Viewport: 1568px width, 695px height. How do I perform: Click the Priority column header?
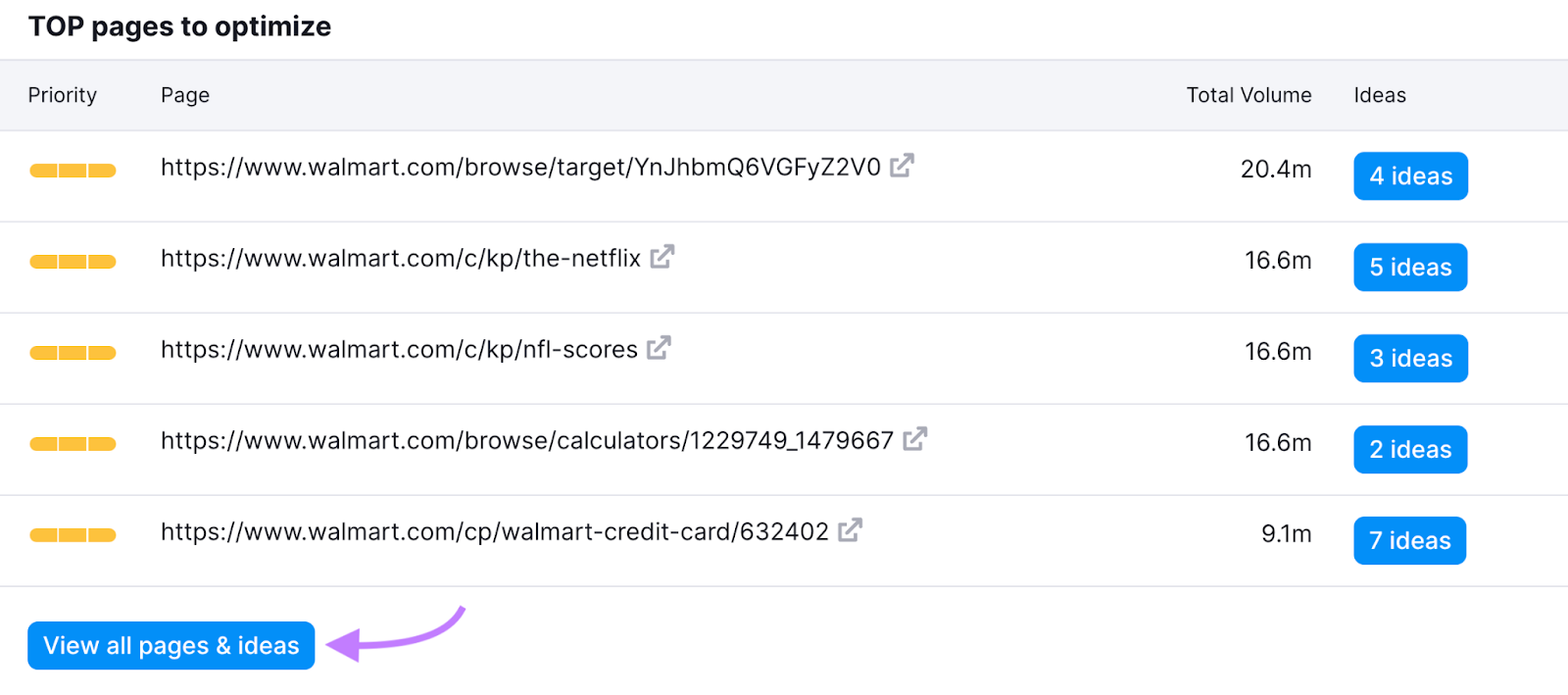pyautogui.click(x=63, y=95)
